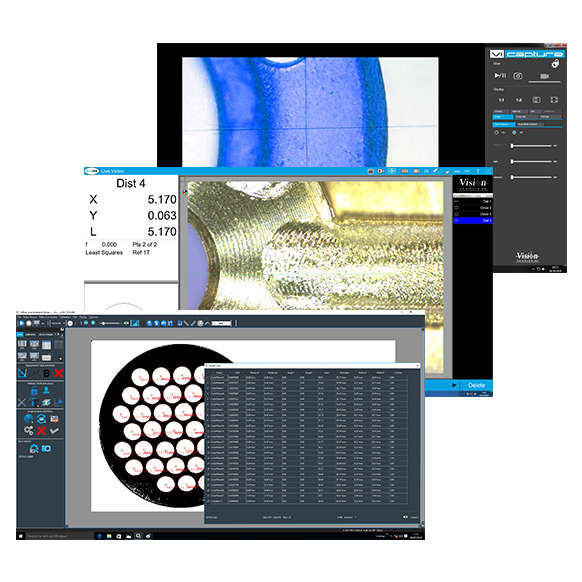Click the video camera icon in Live Video toolbar
The height and width of the screenshot is (582, 582).
point(380,171)
